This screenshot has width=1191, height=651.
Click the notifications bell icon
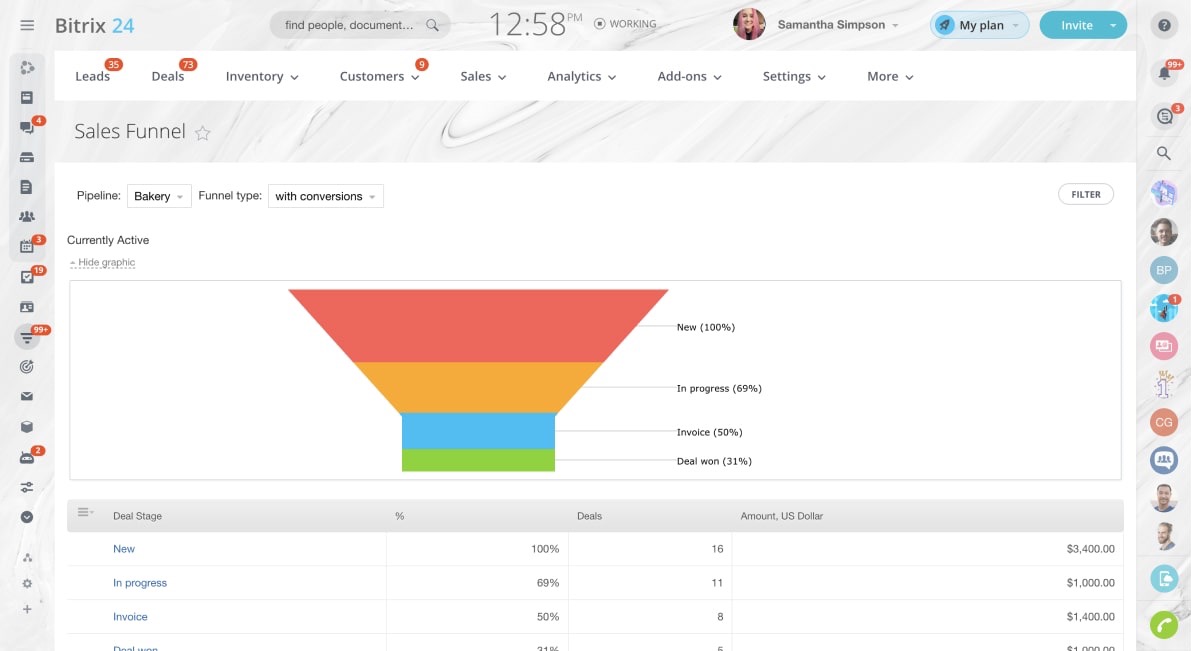pyautogui.click(x=1163, y=72)
